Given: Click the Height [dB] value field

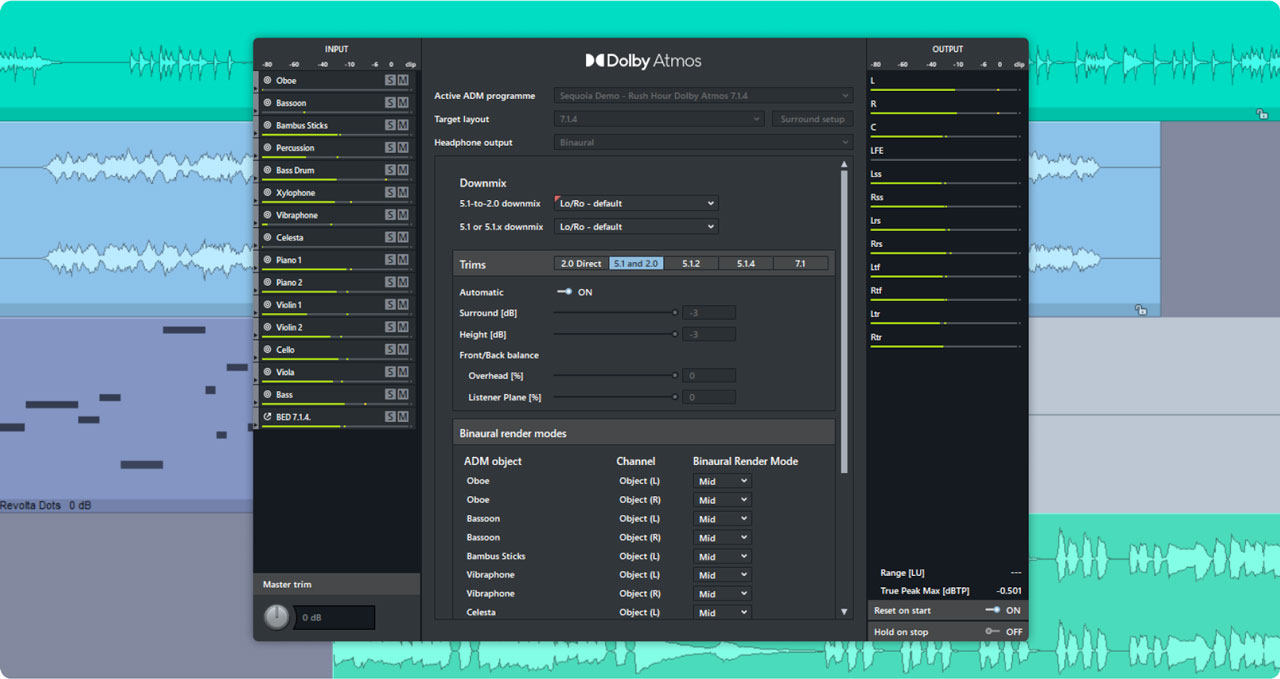Looking at the screenshot, I should [x=709, y=334].
